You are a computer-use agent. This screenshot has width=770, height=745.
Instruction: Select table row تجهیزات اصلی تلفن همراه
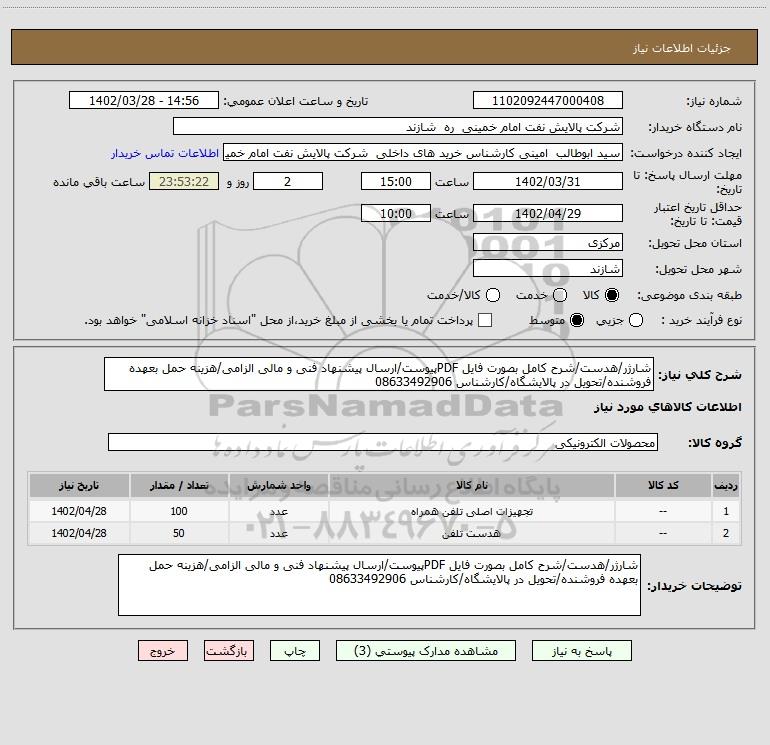384,511
